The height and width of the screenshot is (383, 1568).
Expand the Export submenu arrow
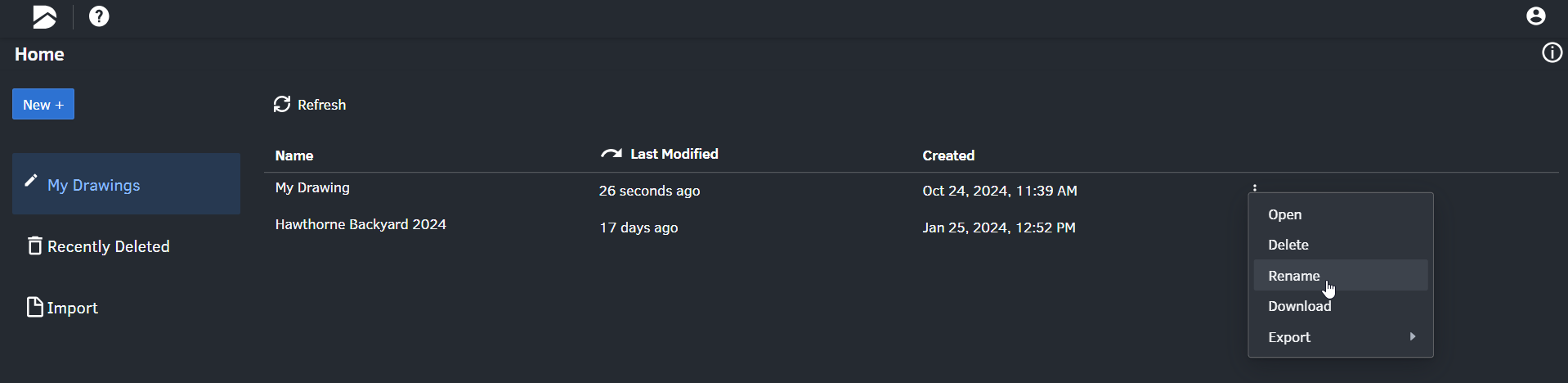click(1412, 336)
